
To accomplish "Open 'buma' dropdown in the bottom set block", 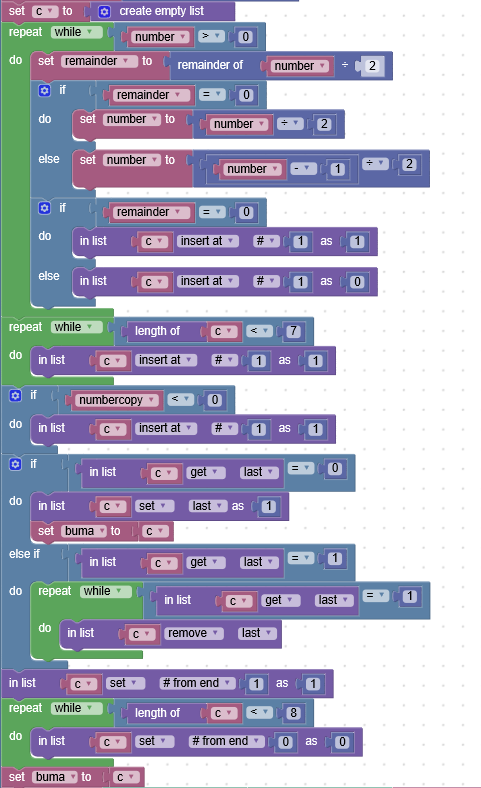I will click(55, 777).
